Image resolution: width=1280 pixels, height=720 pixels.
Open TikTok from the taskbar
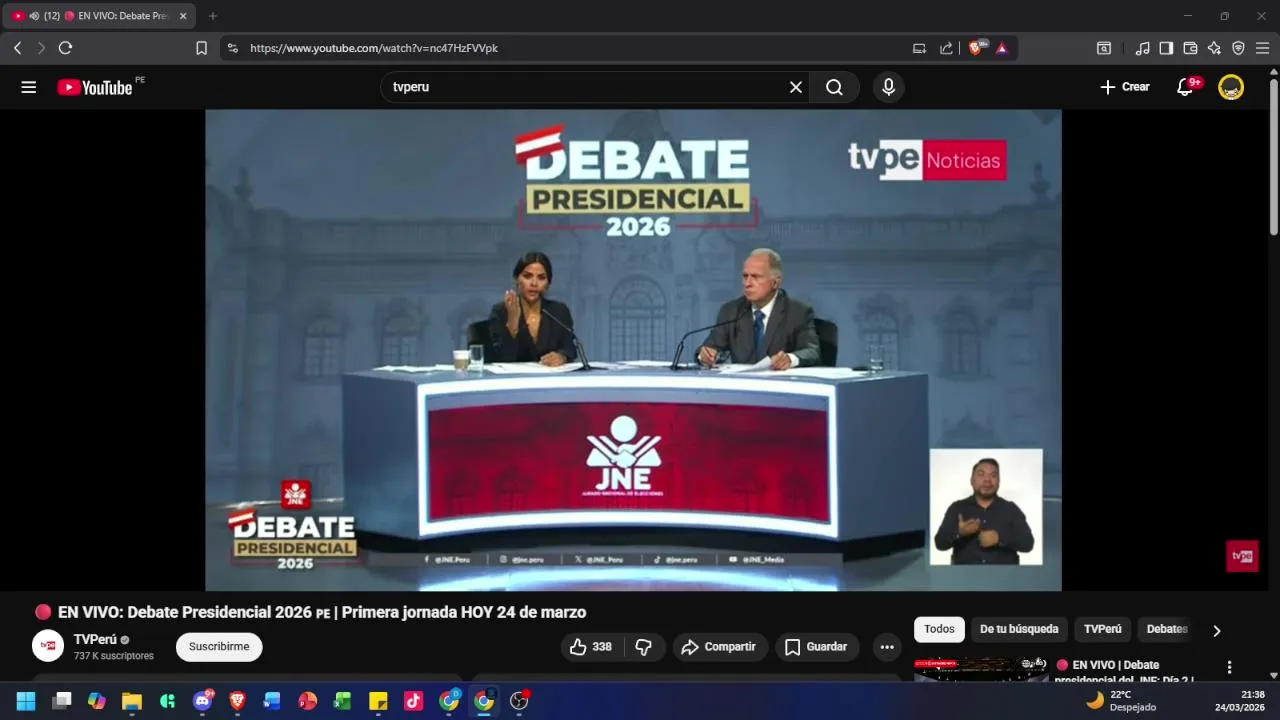click(413, 701)
